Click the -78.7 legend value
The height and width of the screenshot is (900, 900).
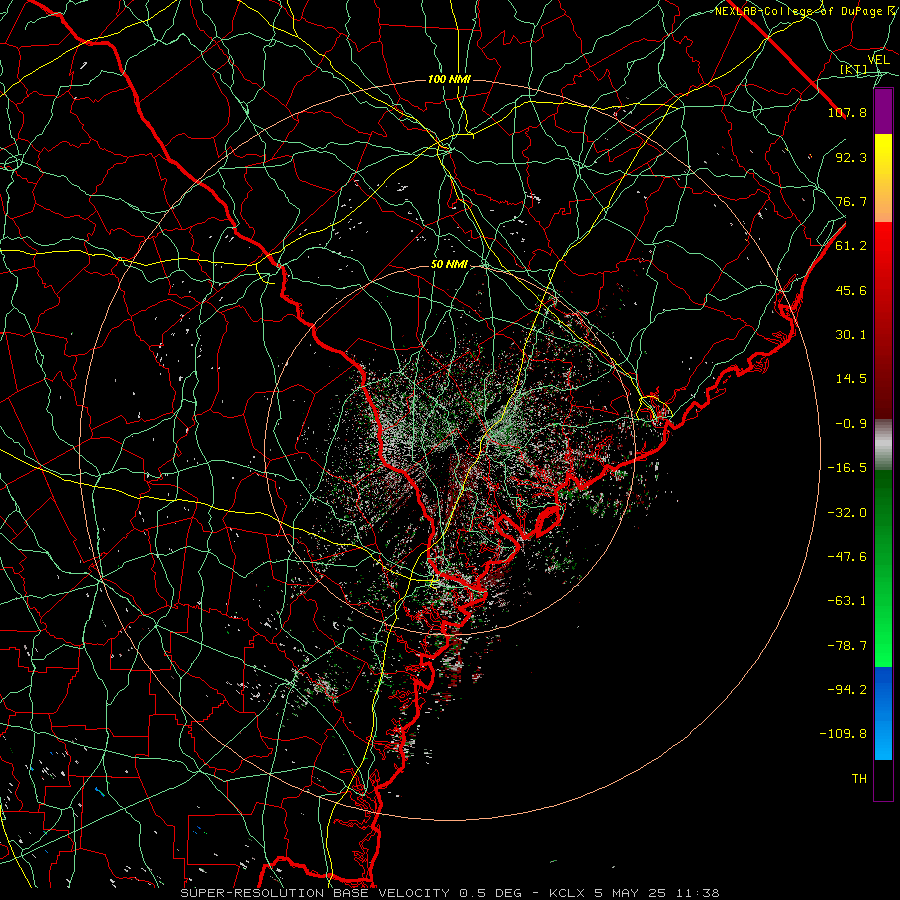[847, 646]
